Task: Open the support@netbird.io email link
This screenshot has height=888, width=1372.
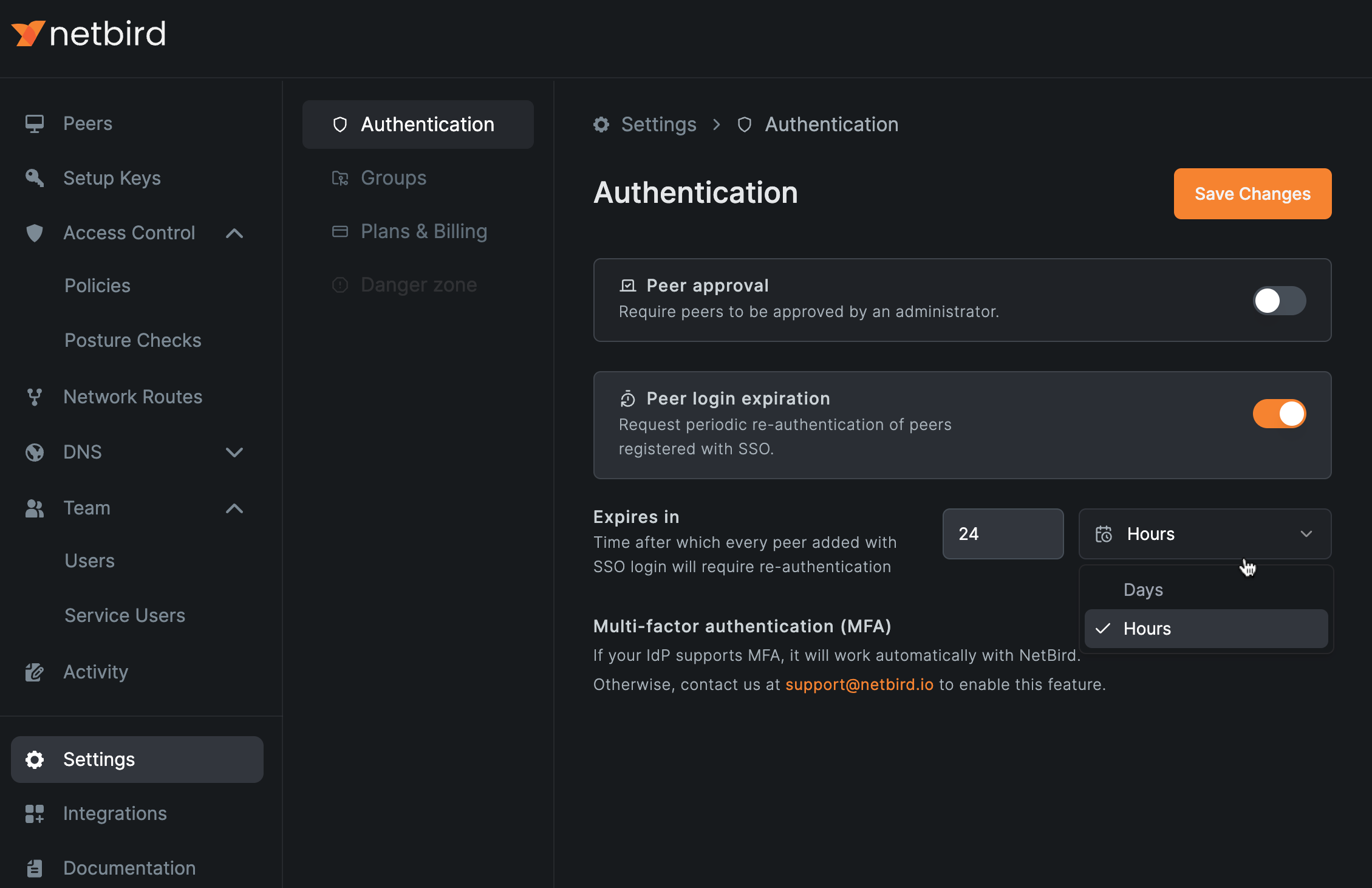Action: (x=859, y=684)
